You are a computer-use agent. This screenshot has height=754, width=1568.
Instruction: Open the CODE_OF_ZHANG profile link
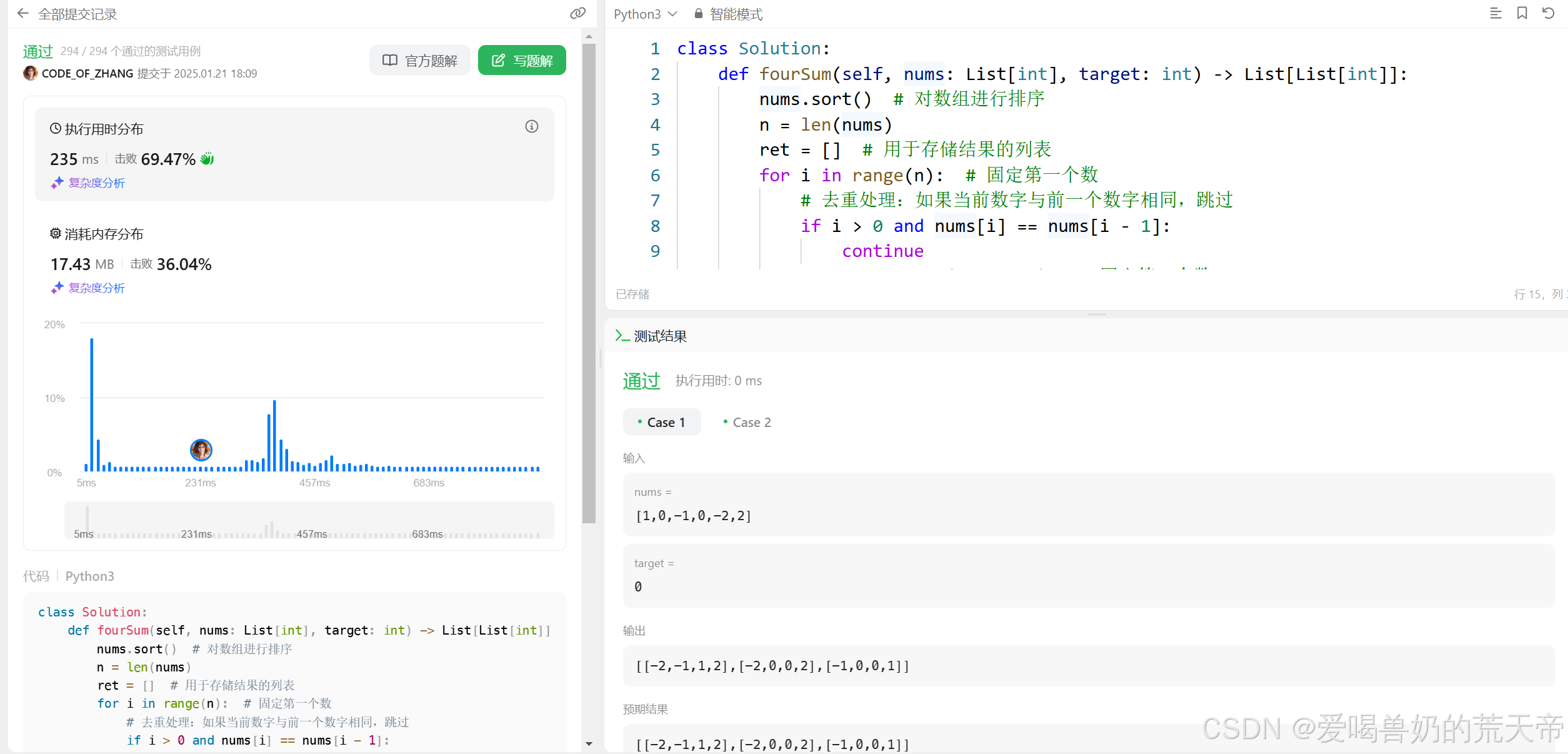pos(87,74)
